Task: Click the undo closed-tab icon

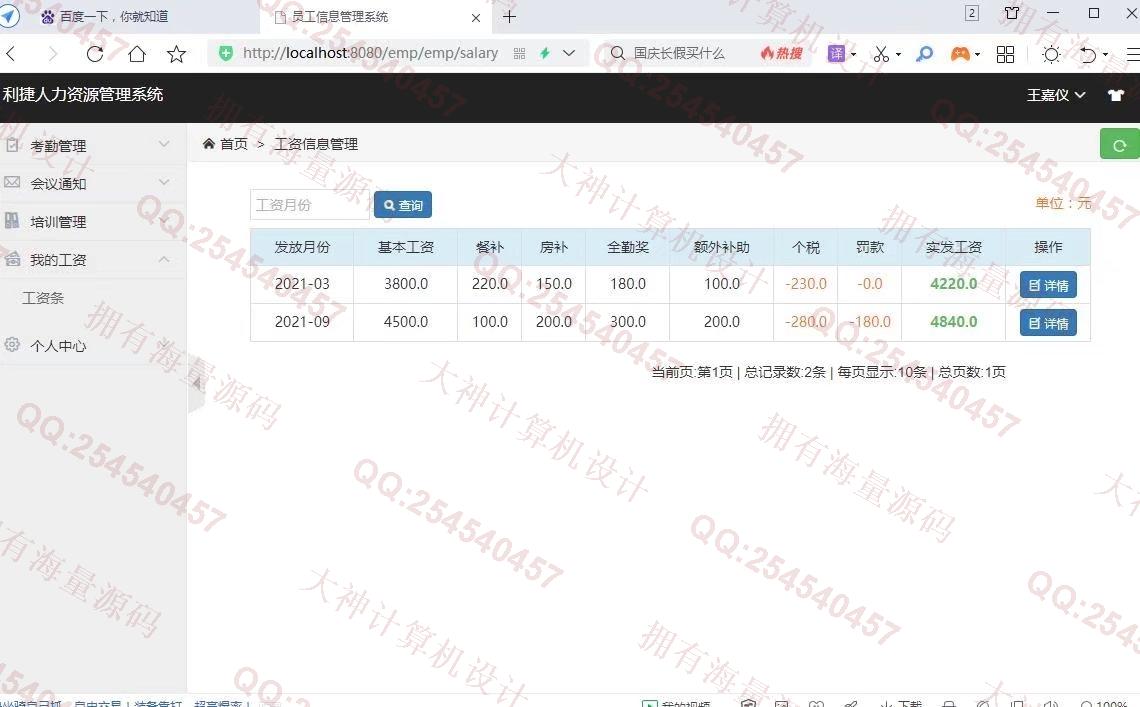Action: tap(1088, 54)
